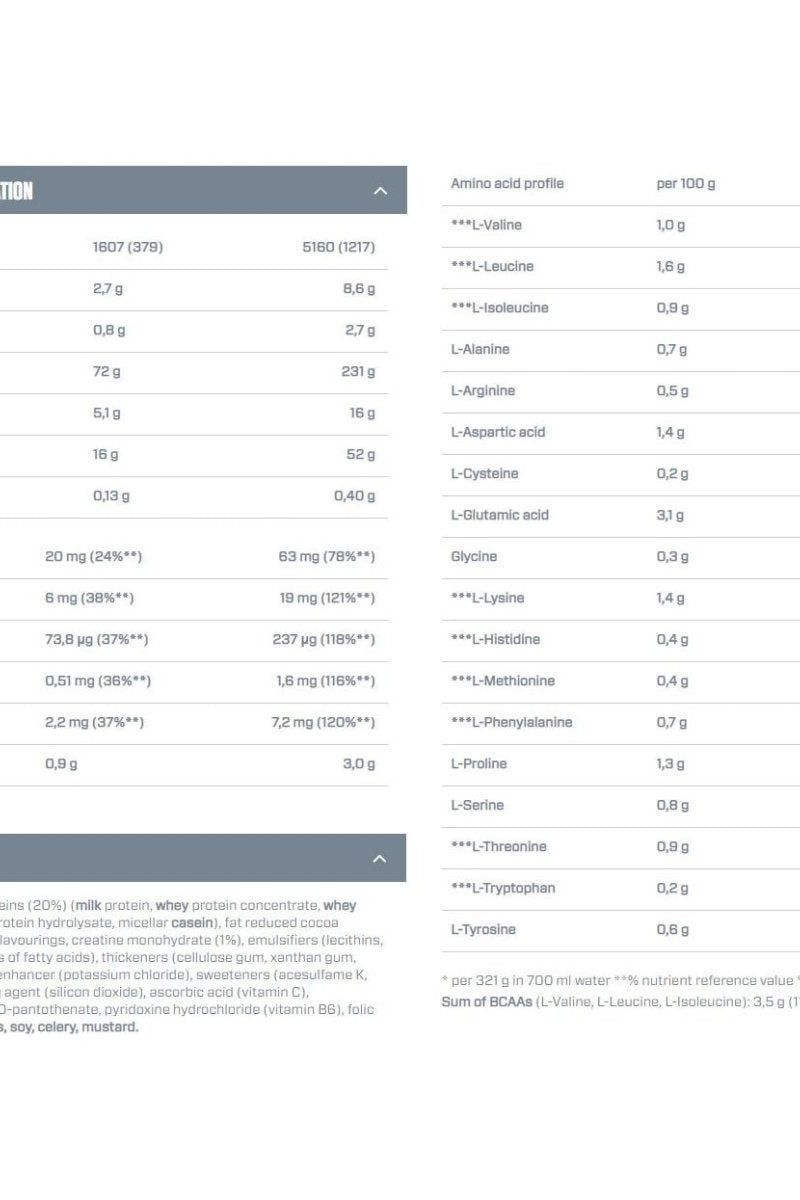Click the 5160 (1217) energy value
Screen dimensions: 800x1200
[340, 247]
